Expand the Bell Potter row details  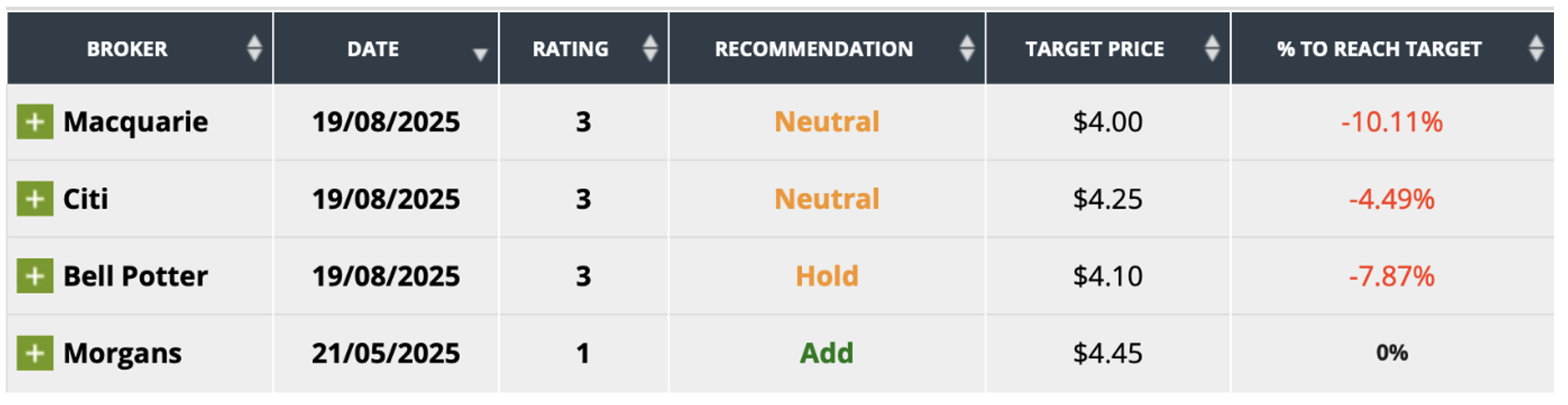click(35, 276)
